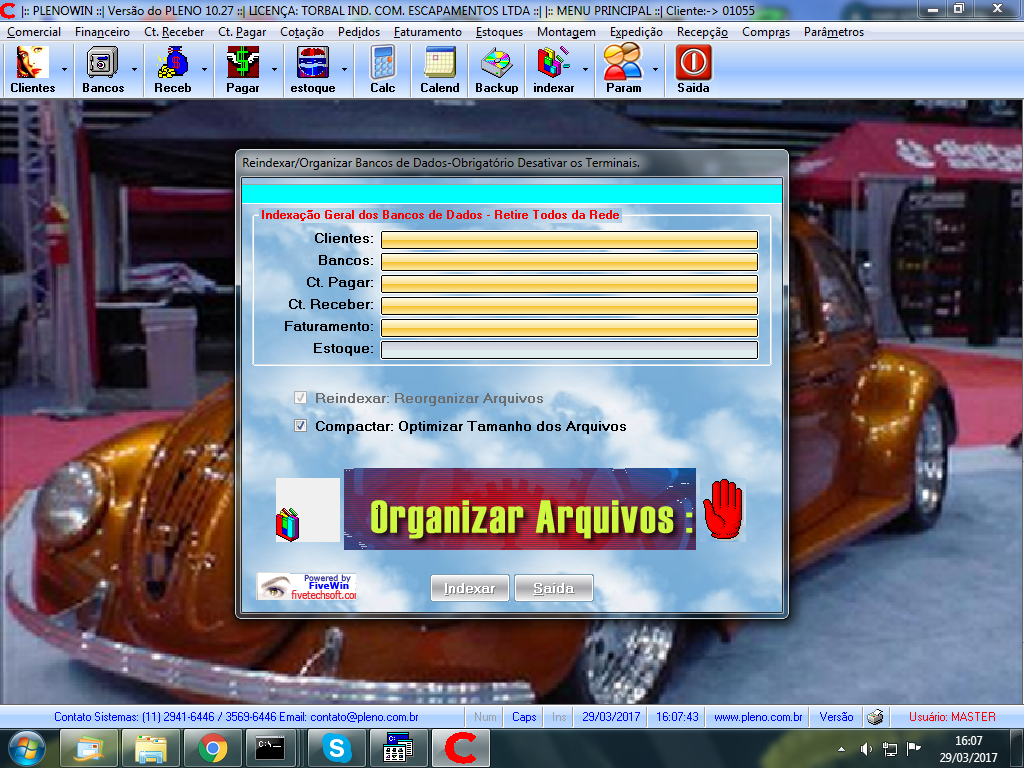The width and height of the screenshot is (1024, 768).
Task: Click the Saída exit icon in toolbar
Action: (x=692, y=69)
